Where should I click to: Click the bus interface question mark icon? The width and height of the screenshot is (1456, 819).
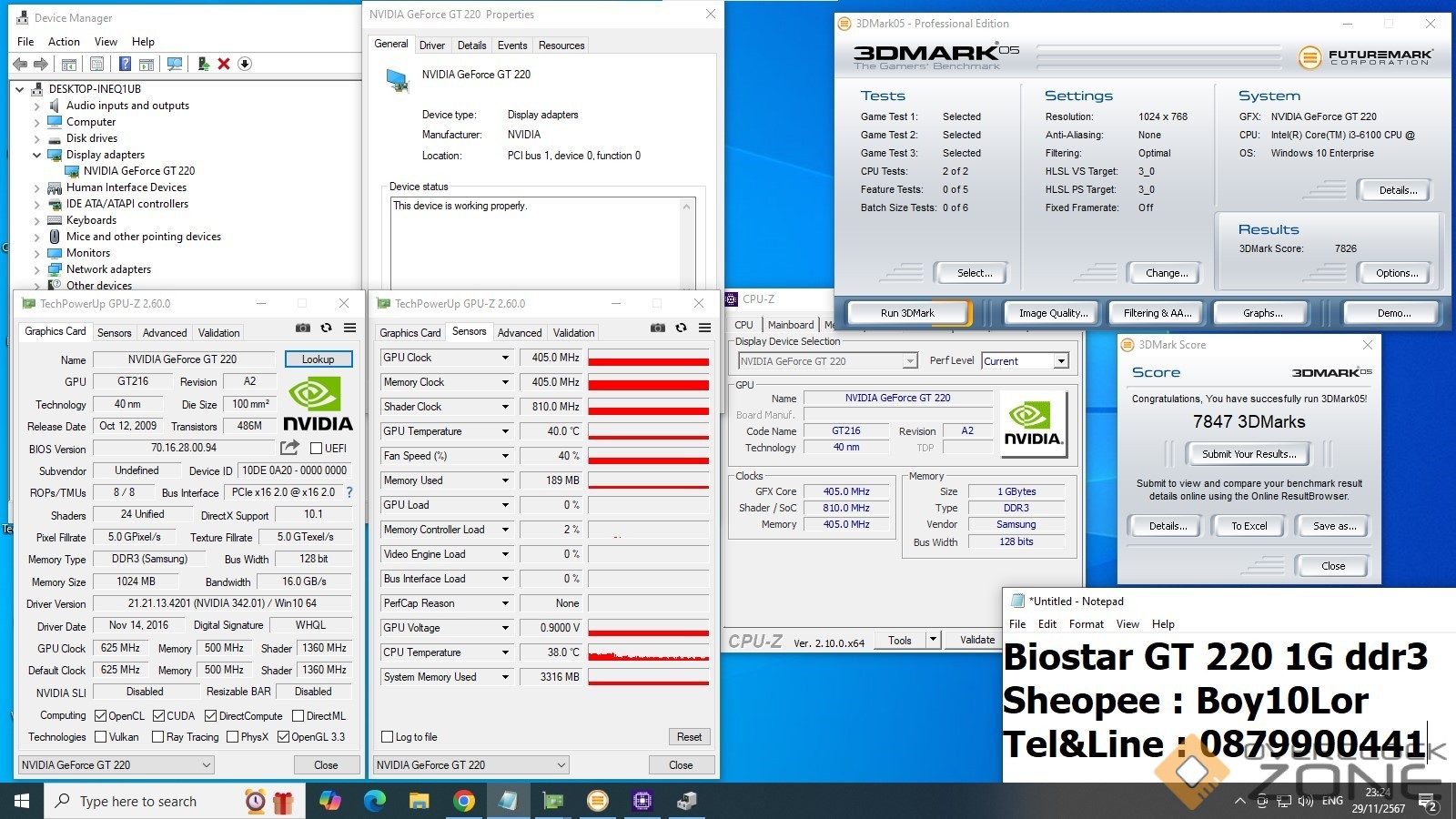pos(349,492)
